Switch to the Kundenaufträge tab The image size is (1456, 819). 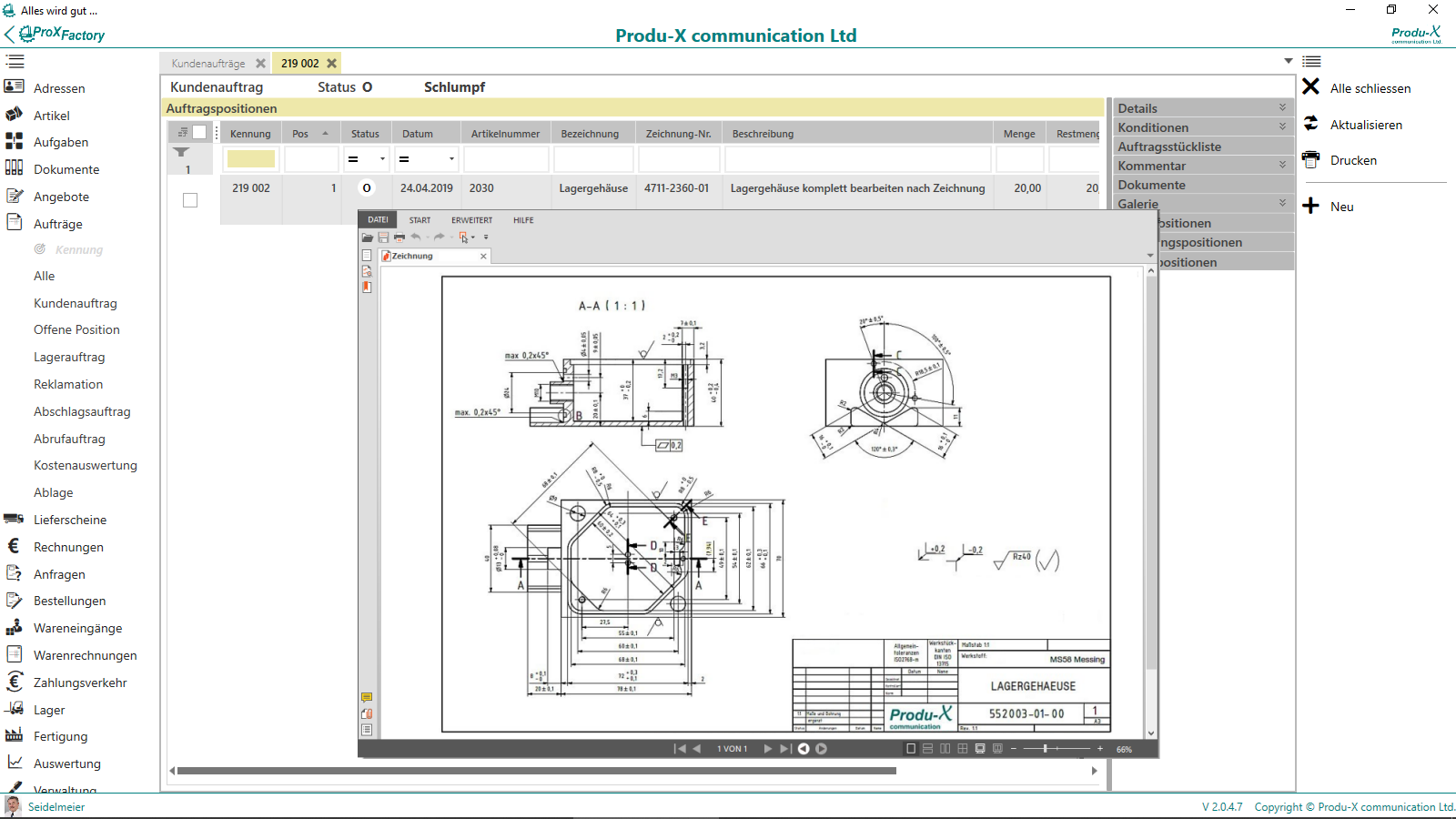click(208, 64)
